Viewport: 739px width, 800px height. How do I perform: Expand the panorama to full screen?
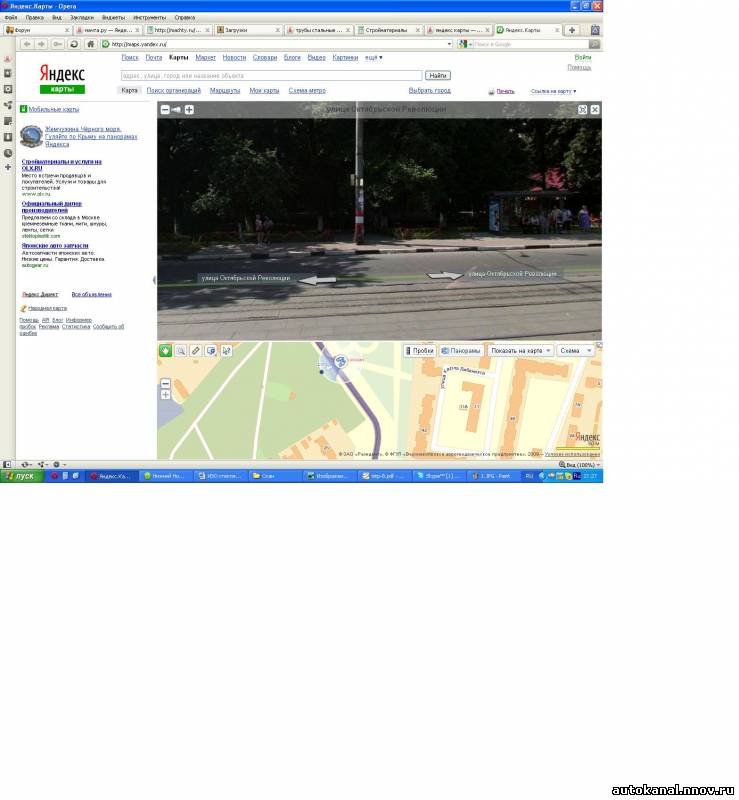tap(582, 110)
